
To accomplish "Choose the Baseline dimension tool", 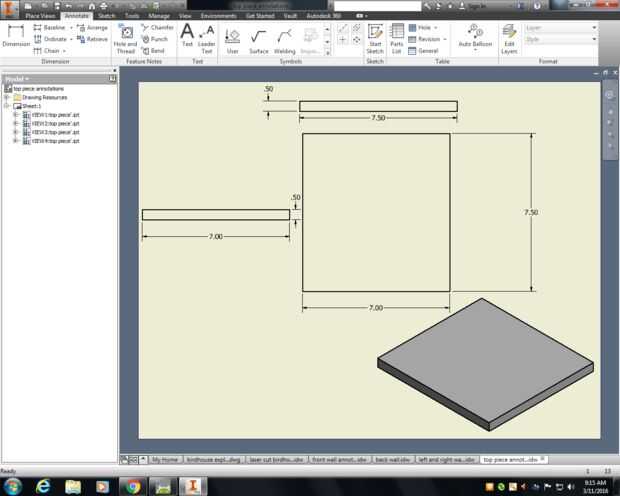I will 49,28.
